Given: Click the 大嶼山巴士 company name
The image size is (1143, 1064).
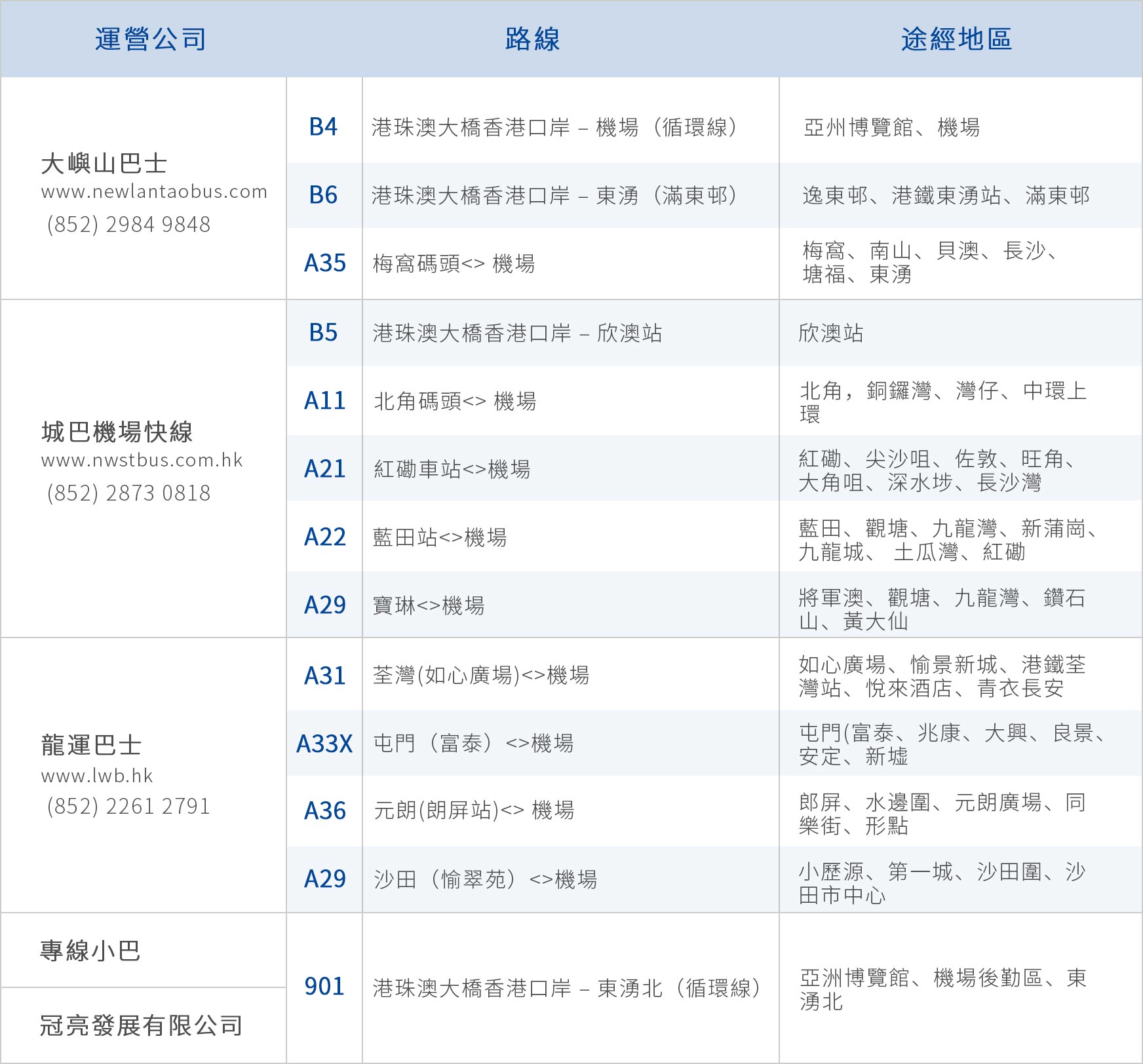Looking at the screenshot, I should pyautogui.click(x=104, y=164).
